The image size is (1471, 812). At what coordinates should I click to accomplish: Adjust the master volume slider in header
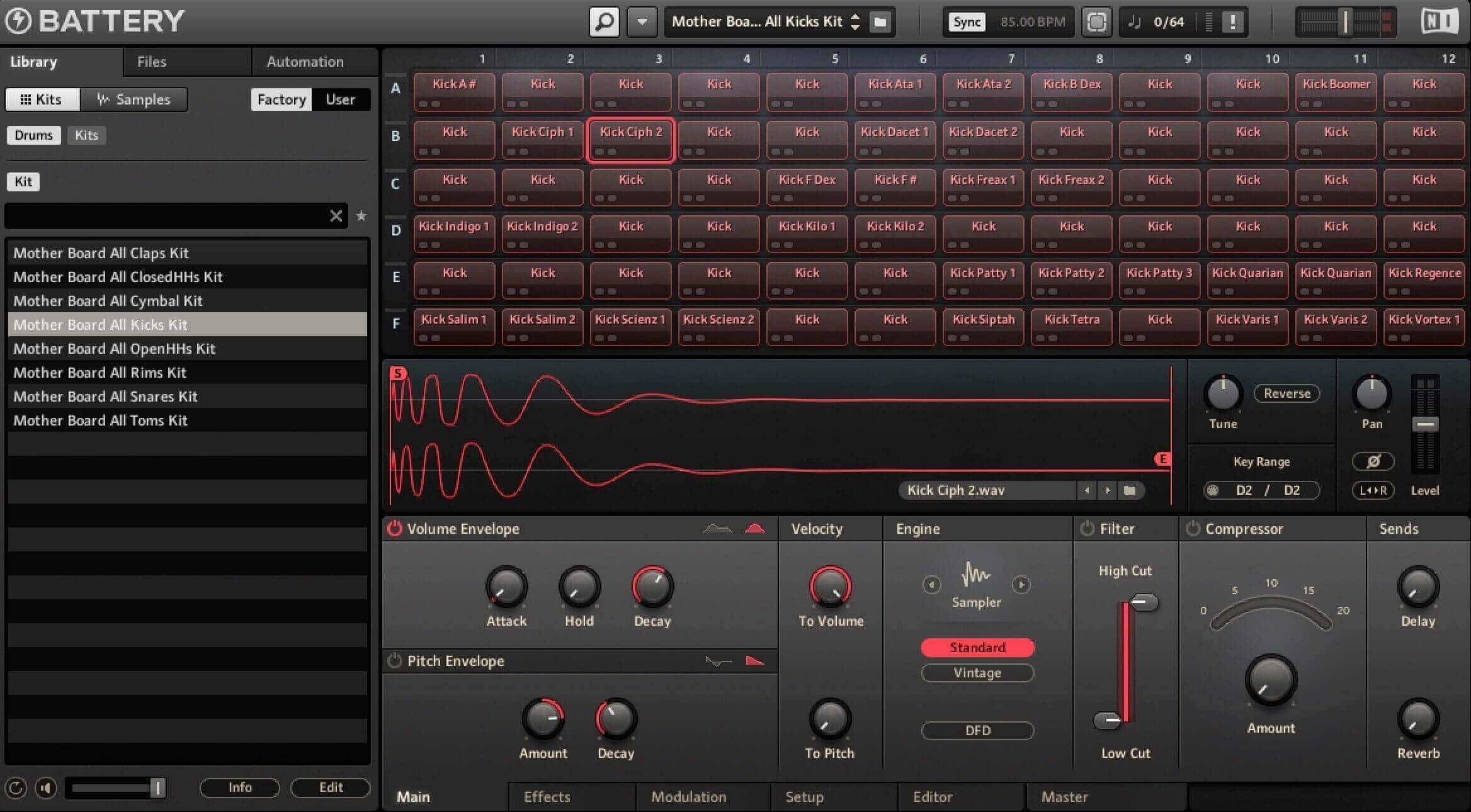click(1345, 22)
